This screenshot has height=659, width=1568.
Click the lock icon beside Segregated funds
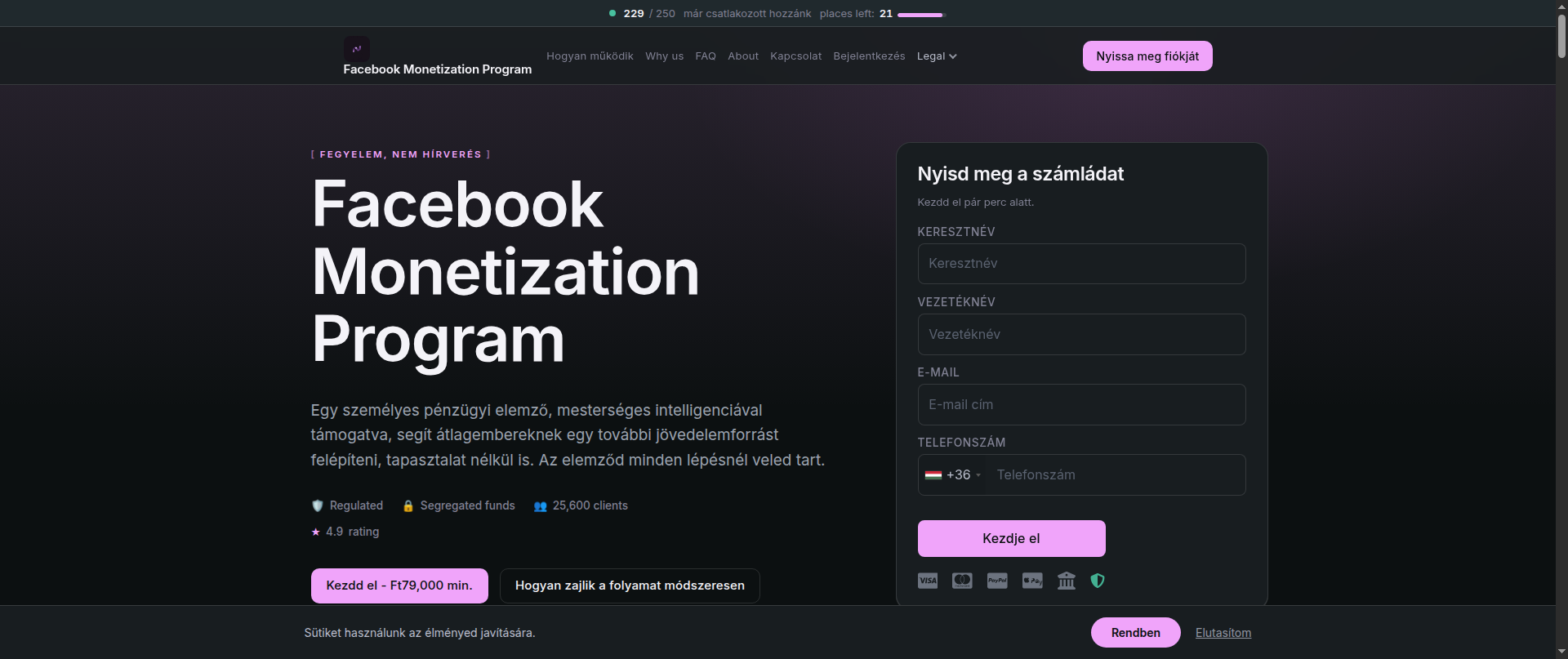pyautogui.click(x=408, y=505)
